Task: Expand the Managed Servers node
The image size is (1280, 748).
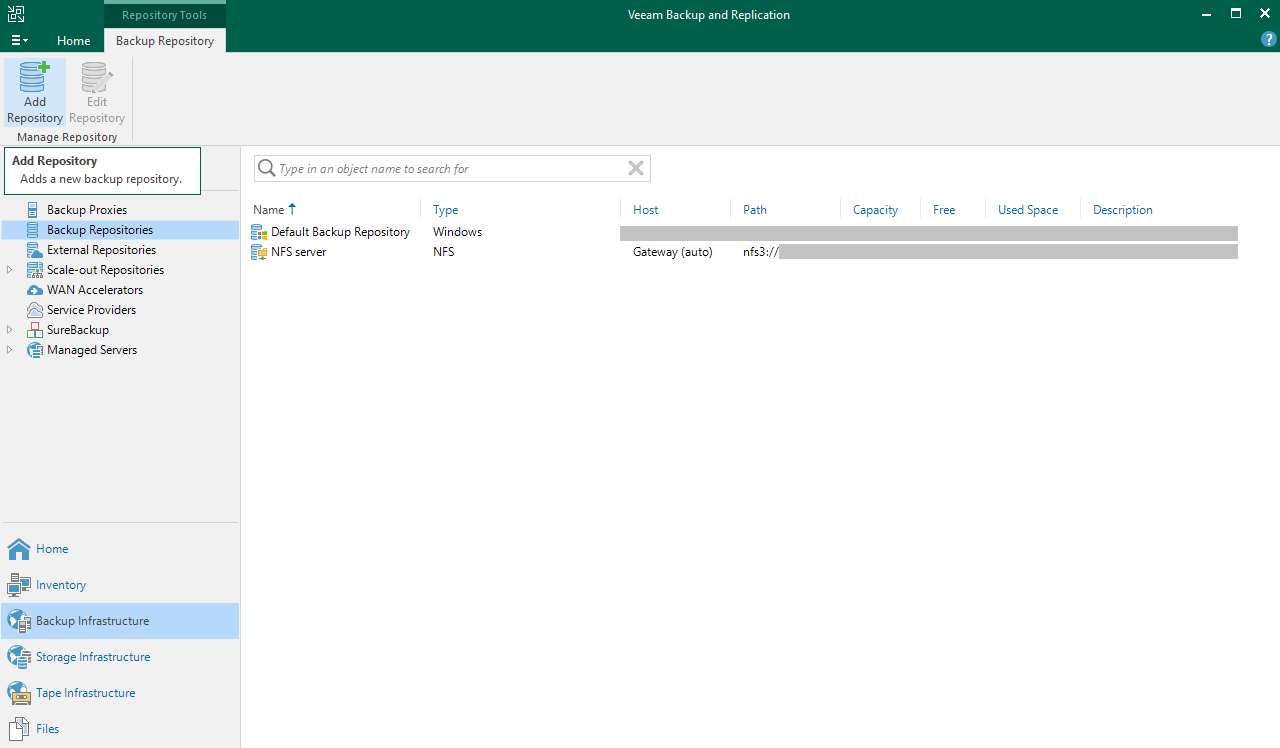Action: click(9, 349)
